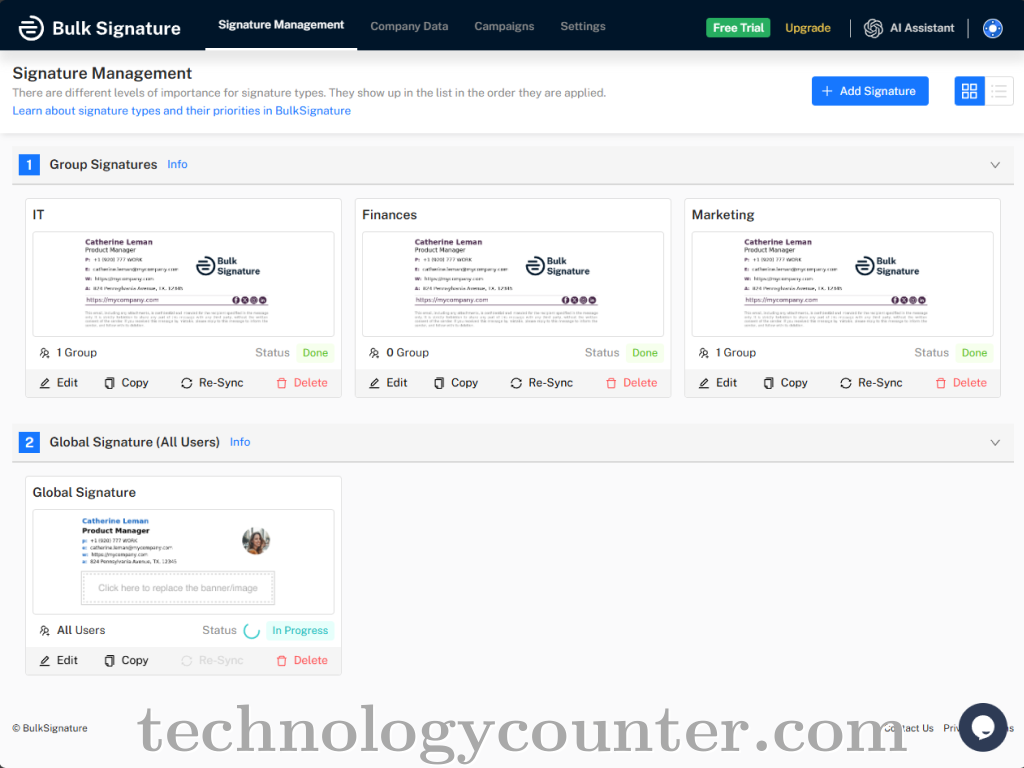Open the Company Data tab
The height and width of the screenshot is (768, 1024).
click(409, 27)
